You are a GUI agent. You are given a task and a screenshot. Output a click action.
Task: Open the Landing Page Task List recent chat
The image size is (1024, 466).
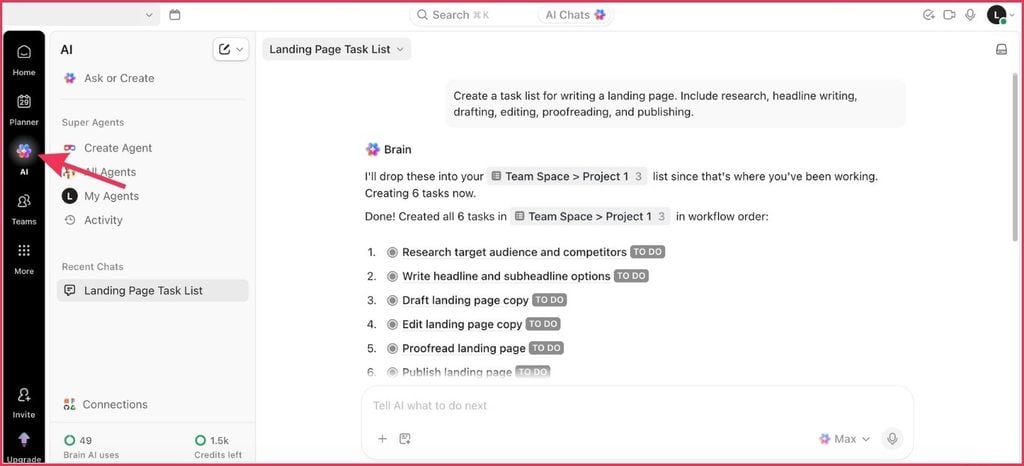pos(153,290)
